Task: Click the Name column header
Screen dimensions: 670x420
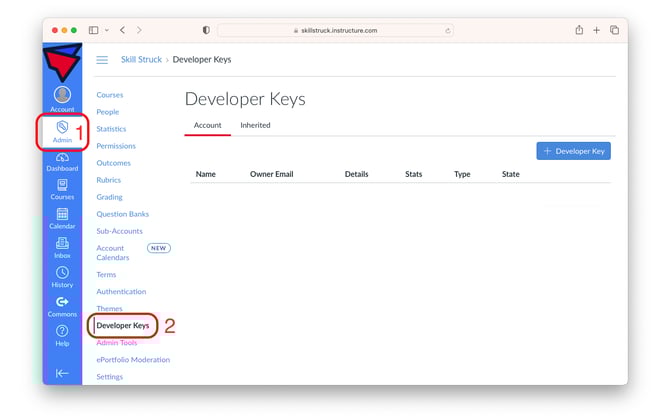Action: tap(206, 174)
